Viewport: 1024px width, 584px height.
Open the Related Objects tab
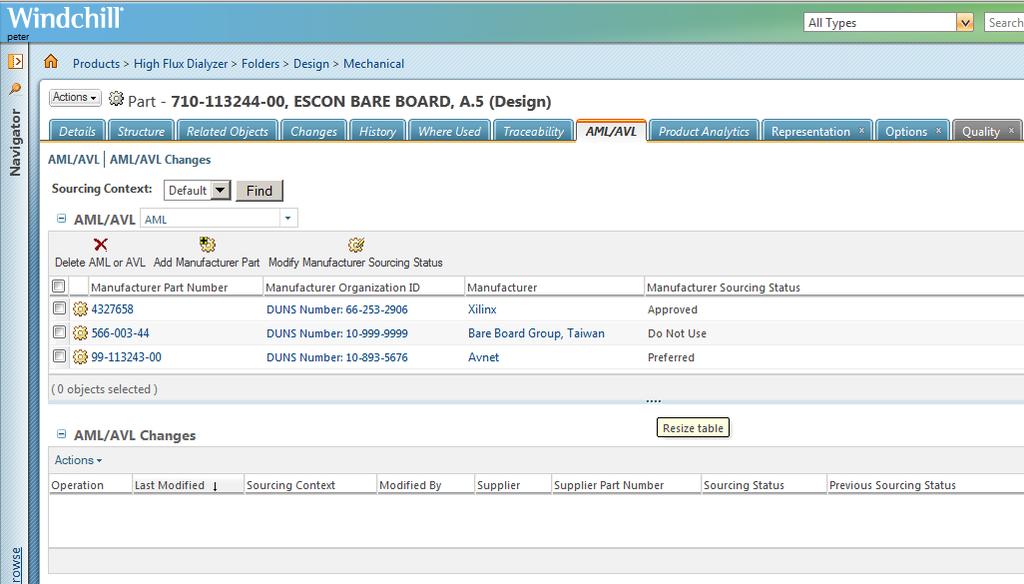pos(227,131)
